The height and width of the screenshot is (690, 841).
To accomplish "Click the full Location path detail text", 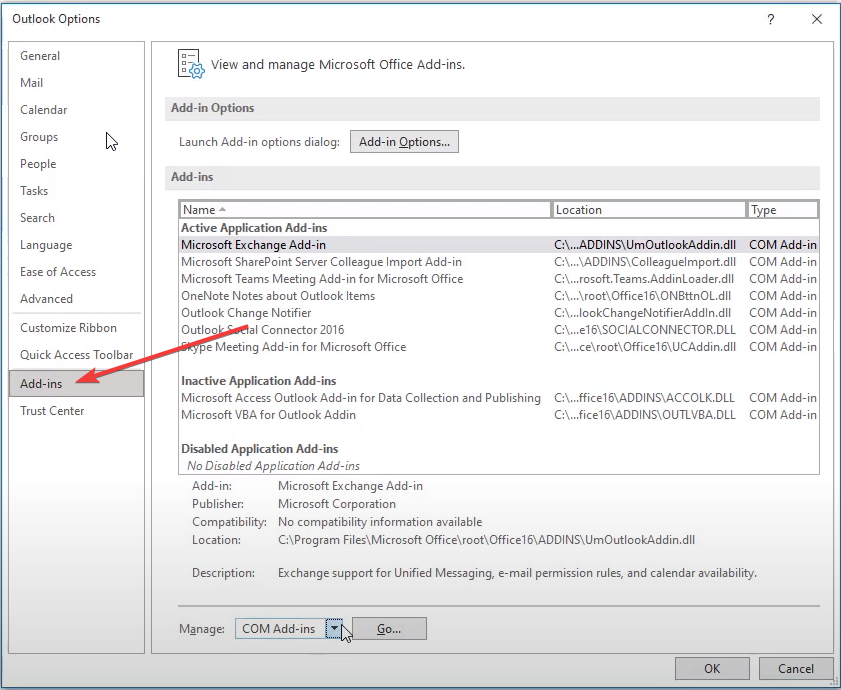I will (486, 540).
